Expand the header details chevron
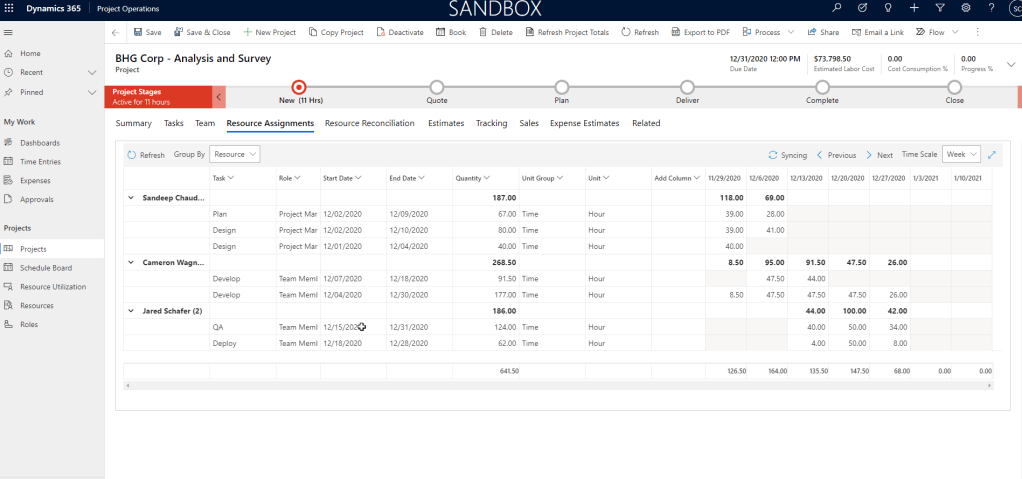The image size is (1022, 479). tap(1010, 62)
